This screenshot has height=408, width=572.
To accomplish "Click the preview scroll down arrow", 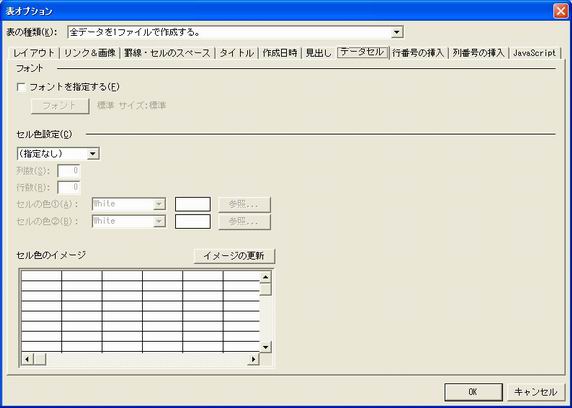I will coord(265,347).
